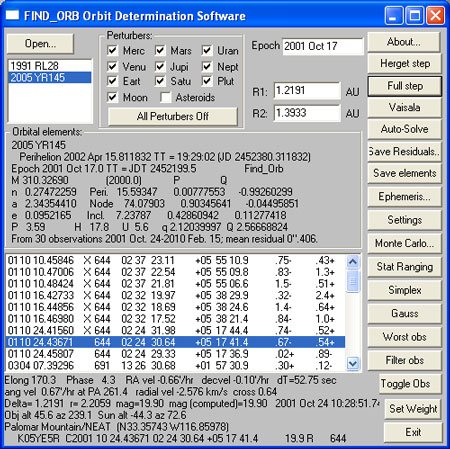This screenshot has height=449, width=450.
Task: Toggle the Mars perturber checkbox
Action: 160,50
